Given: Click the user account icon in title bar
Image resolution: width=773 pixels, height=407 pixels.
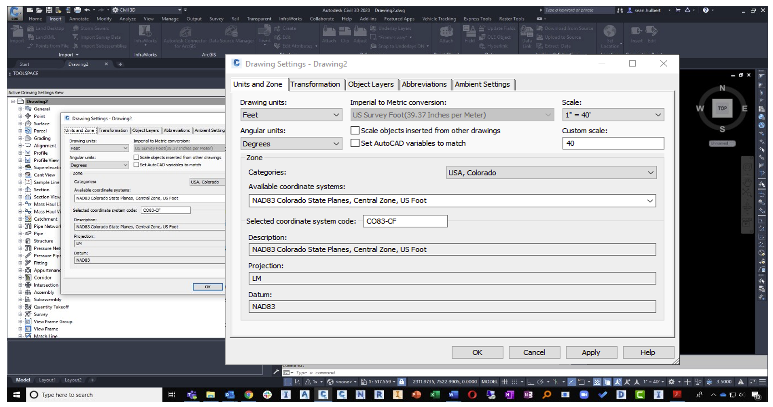Looking at the screenshot, I should click(630, 10).
